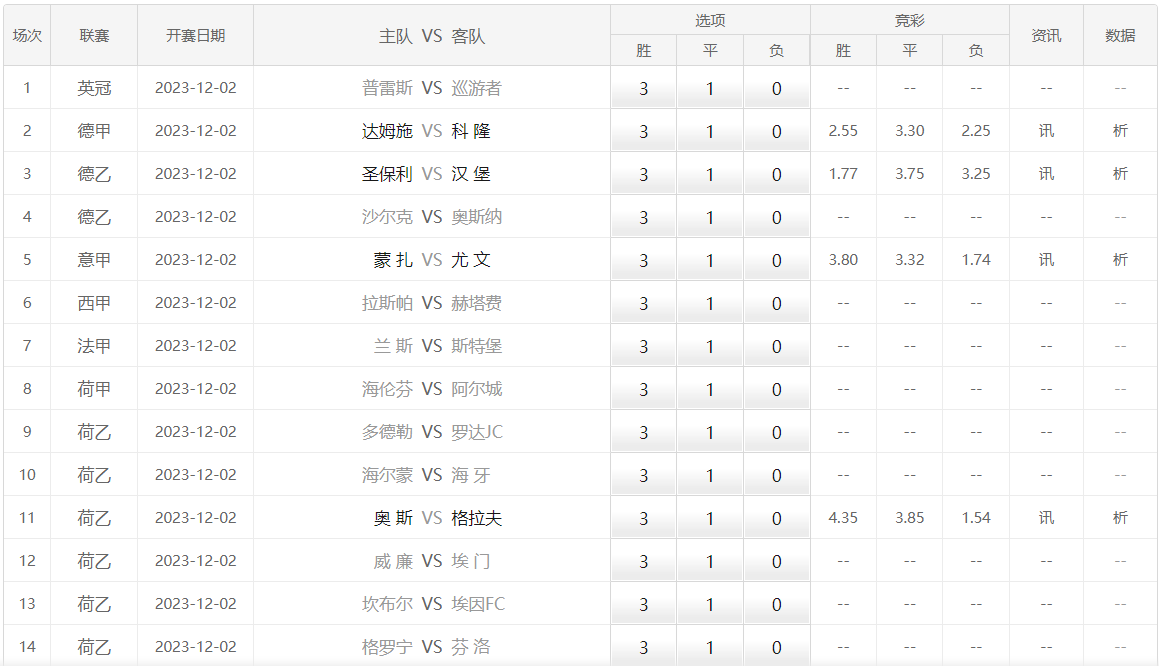Select draw 1 for 沙尔克 VS 奥斯纳
Viewport: 1159px width, 666px height.
click(x=710, y=217)
